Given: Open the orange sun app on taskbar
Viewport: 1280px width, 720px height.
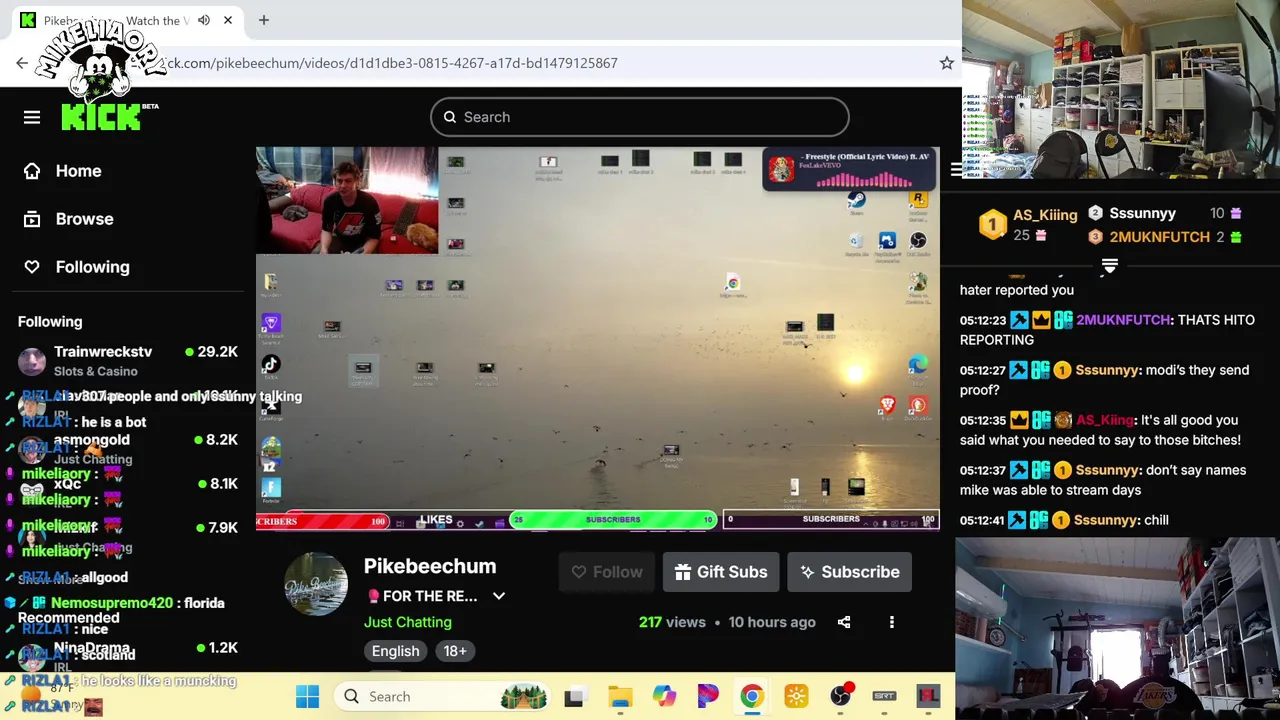Looking at the screenshot, I should 796,696.
